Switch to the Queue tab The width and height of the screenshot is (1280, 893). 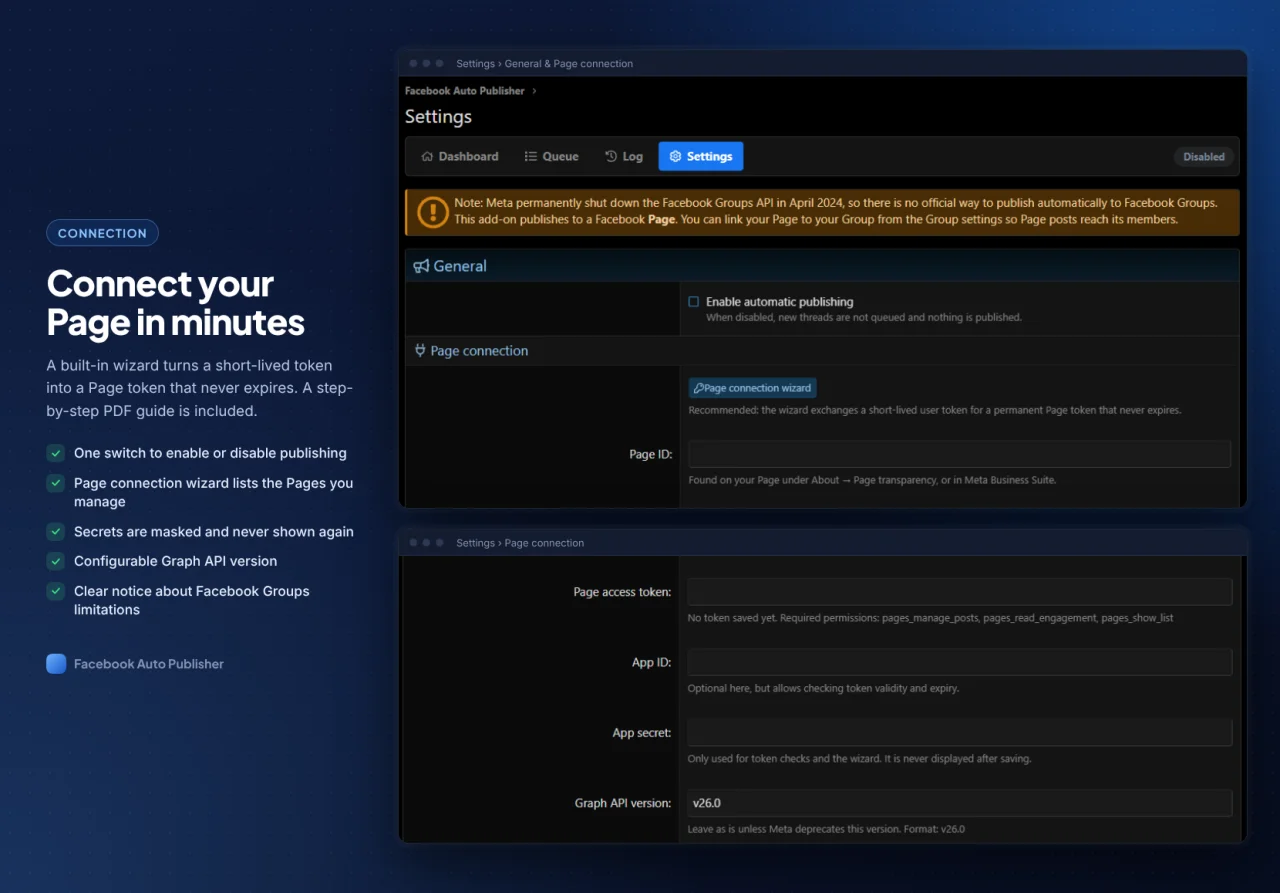[x=551, y=156]
